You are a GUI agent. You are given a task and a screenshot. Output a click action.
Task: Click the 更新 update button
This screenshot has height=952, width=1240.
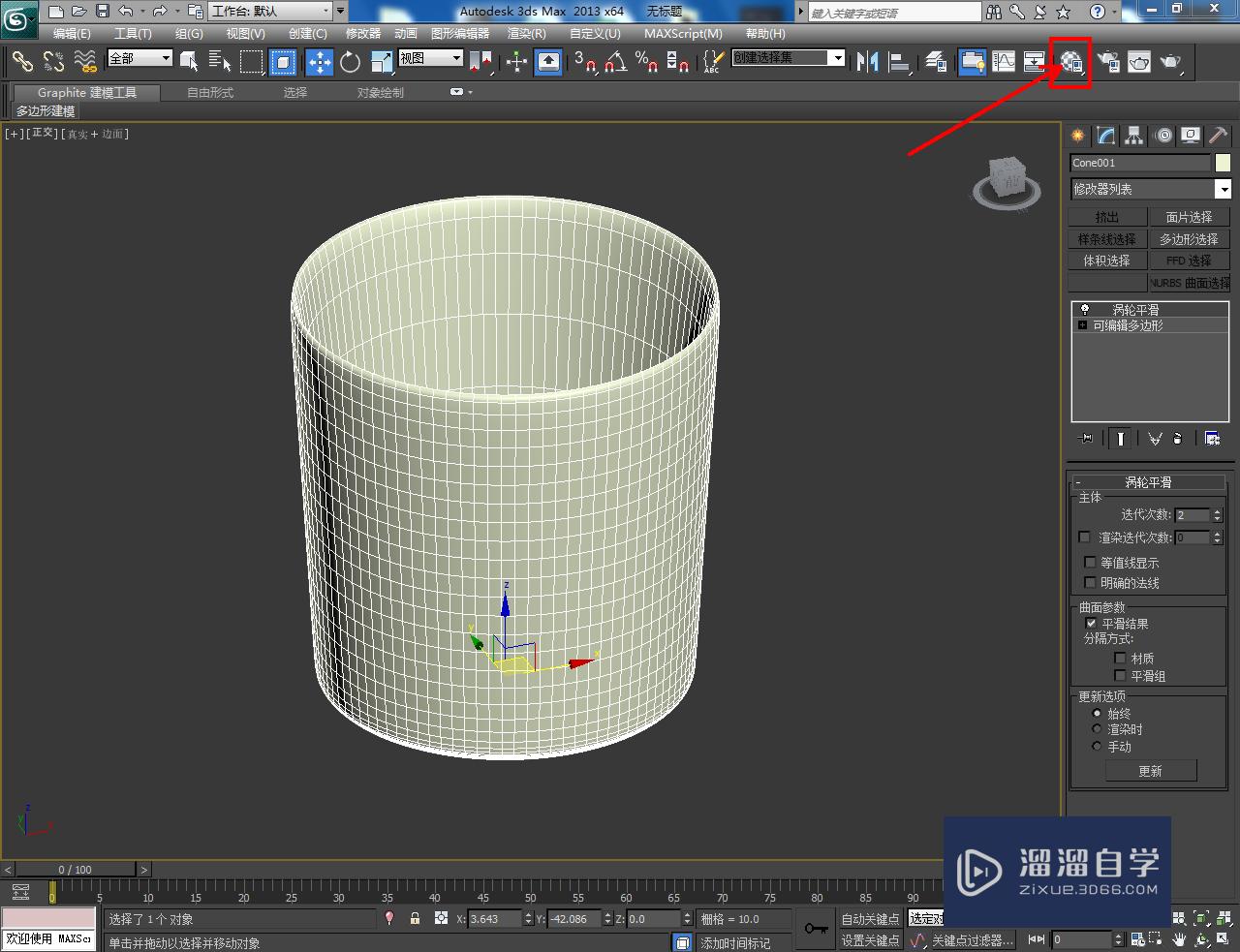point(1151,771)
